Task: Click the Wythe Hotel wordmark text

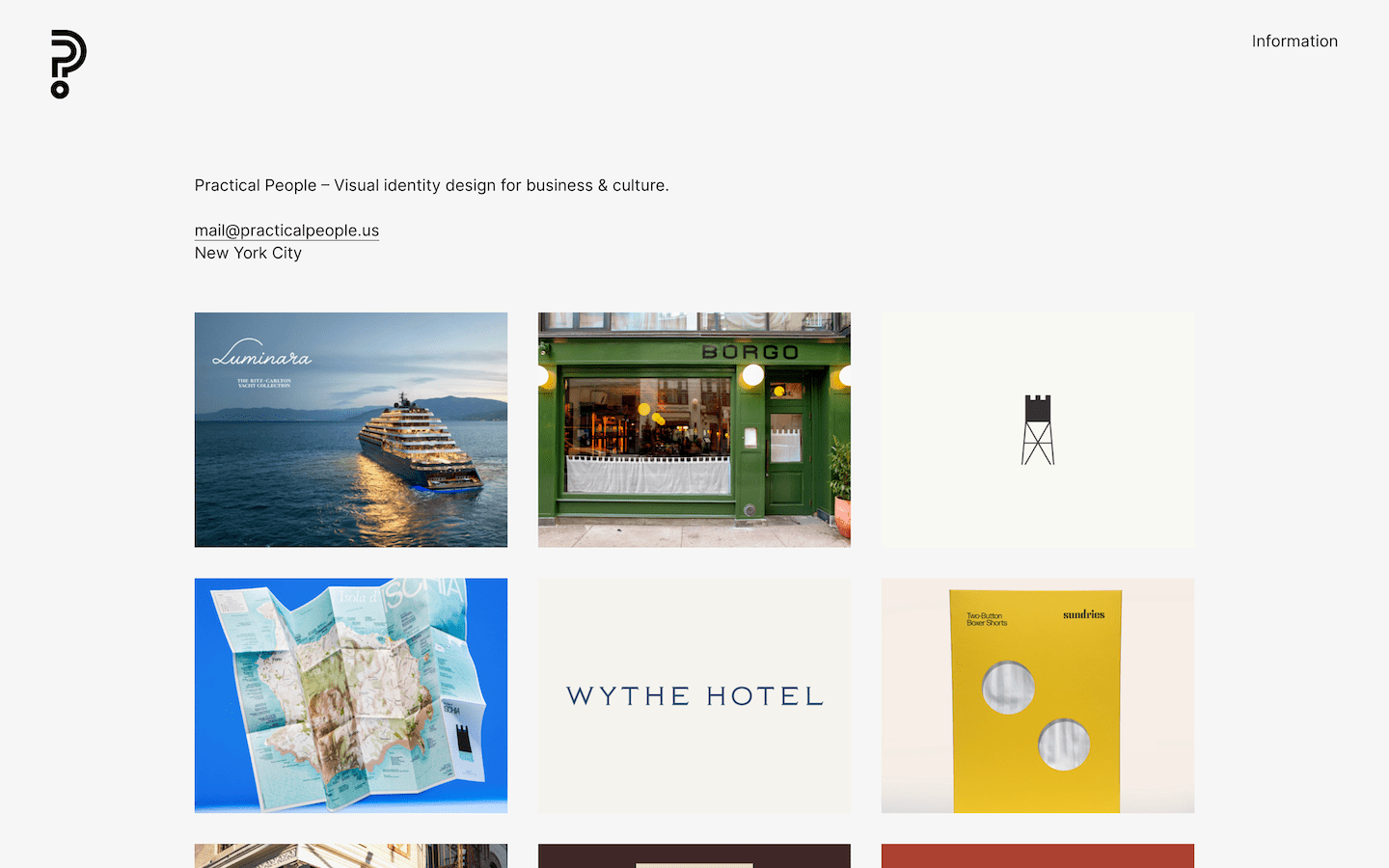Action: 694,696
